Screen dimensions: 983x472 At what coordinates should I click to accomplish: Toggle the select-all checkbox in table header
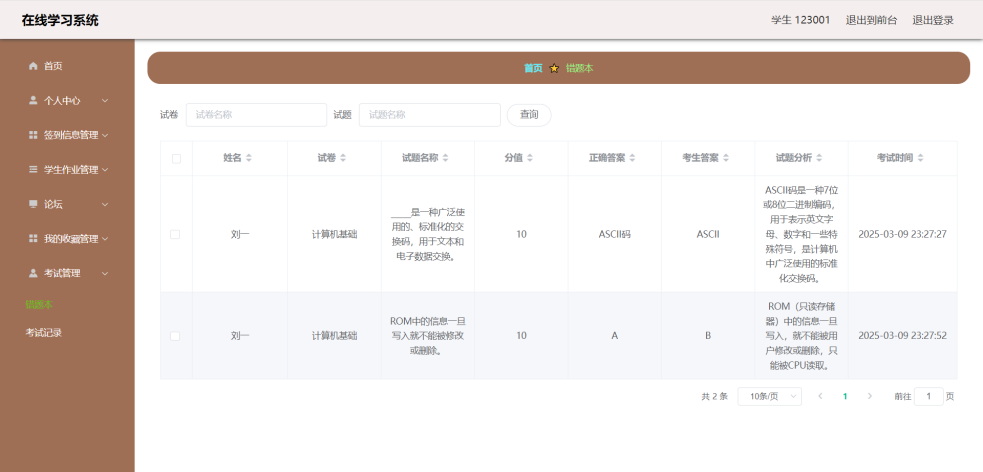(176, 158)
